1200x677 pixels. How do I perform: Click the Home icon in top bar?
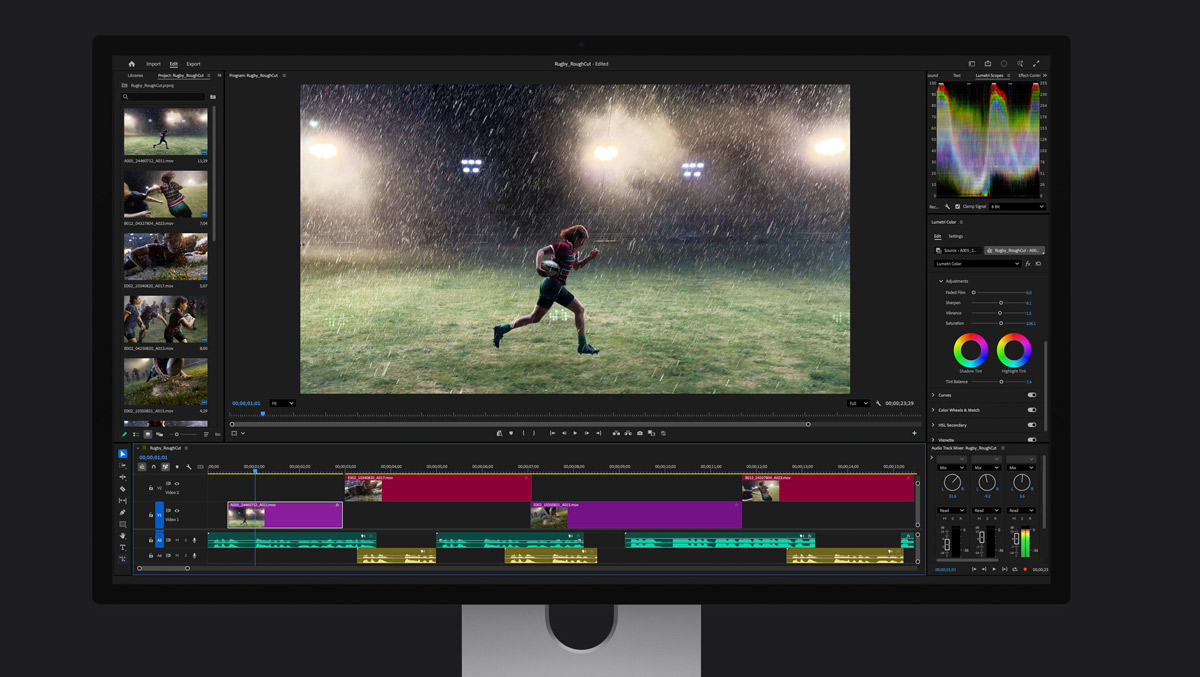pyautogui.click(x=131, y=64)
